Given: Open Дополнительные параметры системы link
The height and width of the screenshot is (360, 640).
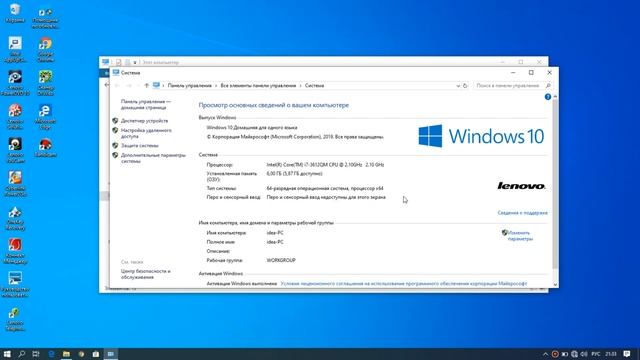Looking at the screenshot, I should 153,158.
